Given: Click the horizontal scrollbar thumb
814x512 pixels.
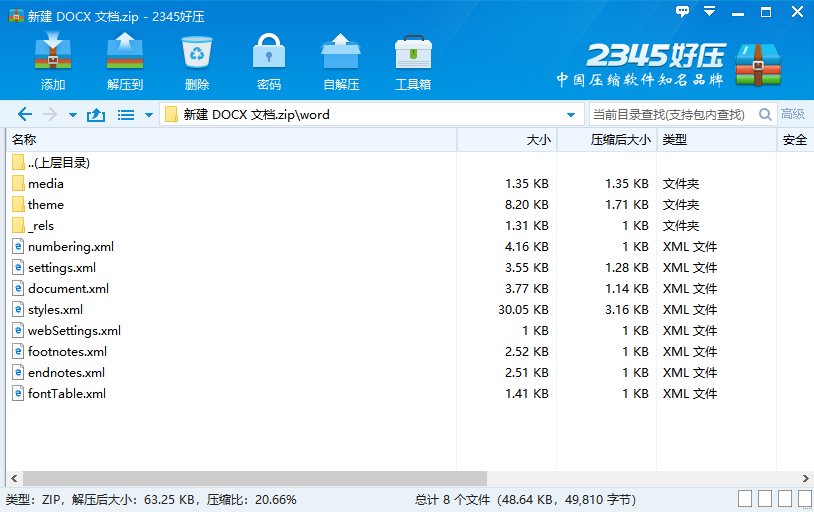Looking at the screenshot, I should point(248,479).
